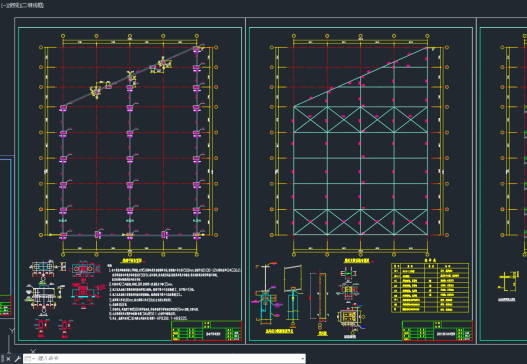Select yellow materials table on second sheet
Image resolution: width=527 pixels, height=364 pixels.
[430, 288]
